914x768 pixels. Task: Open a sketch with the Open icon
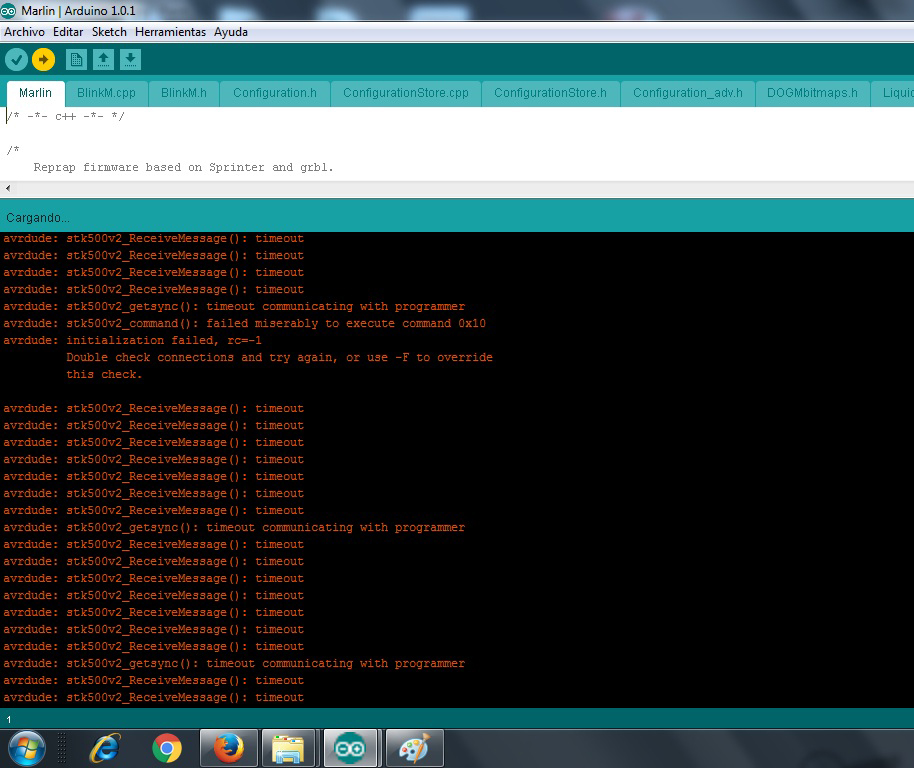(103, 59)
